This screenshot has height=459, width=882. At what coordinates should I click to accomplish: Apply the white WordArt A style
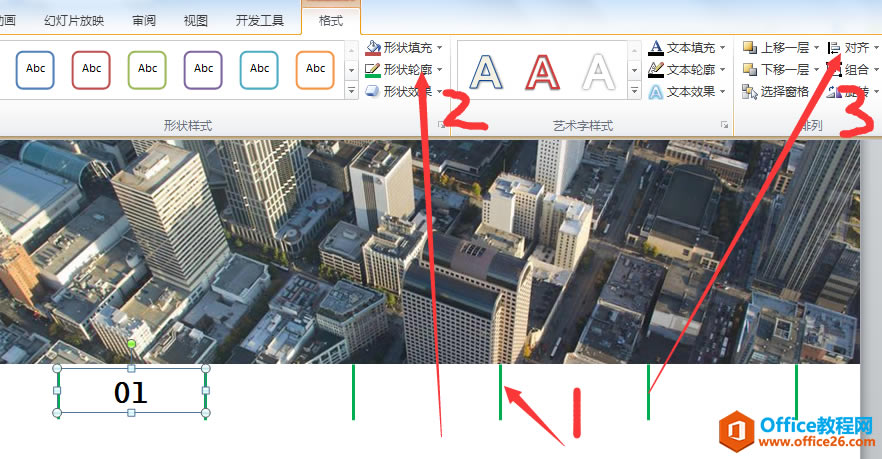[x=598, y=71]
